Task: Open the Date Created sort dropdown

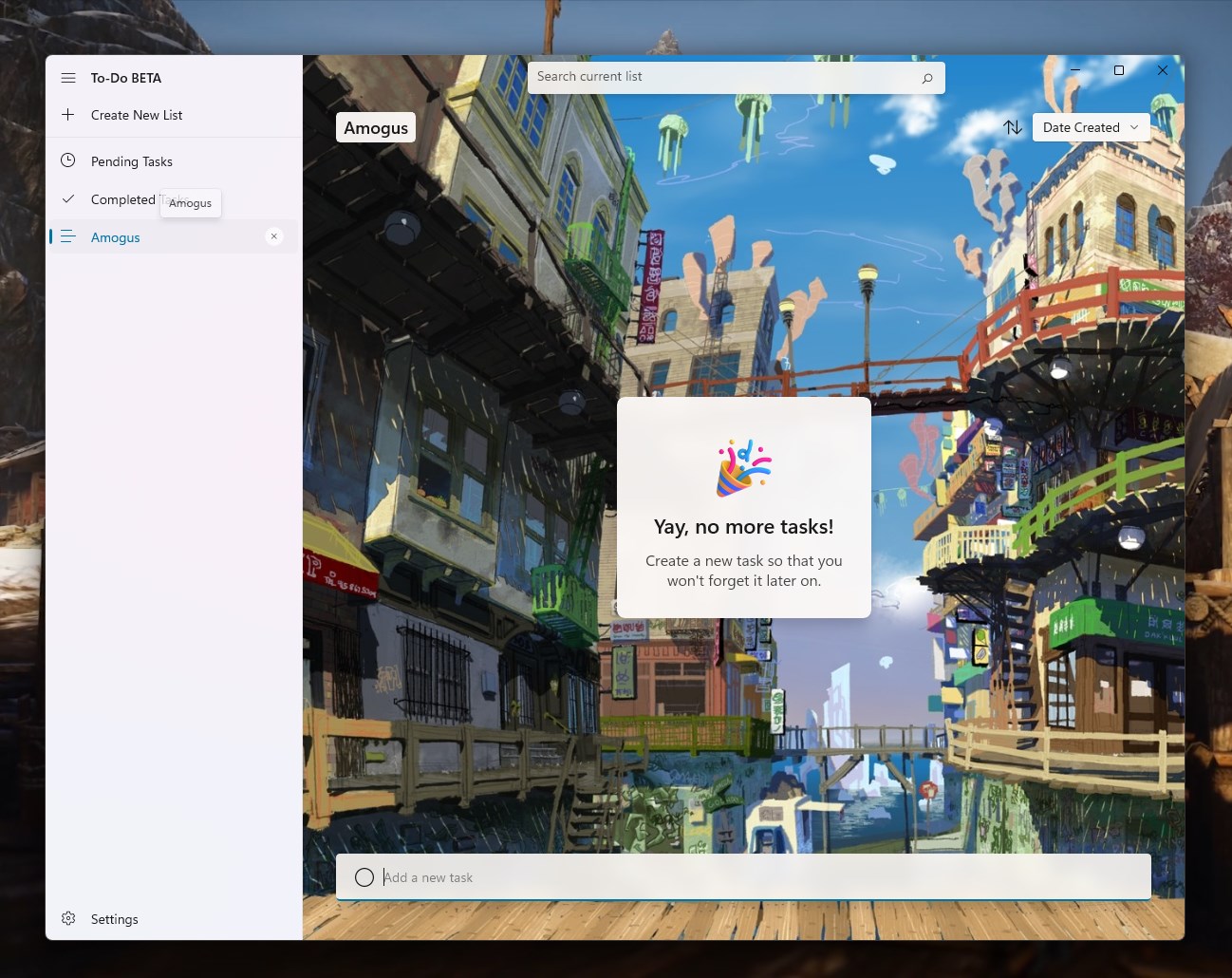Action: [1092, 127]
